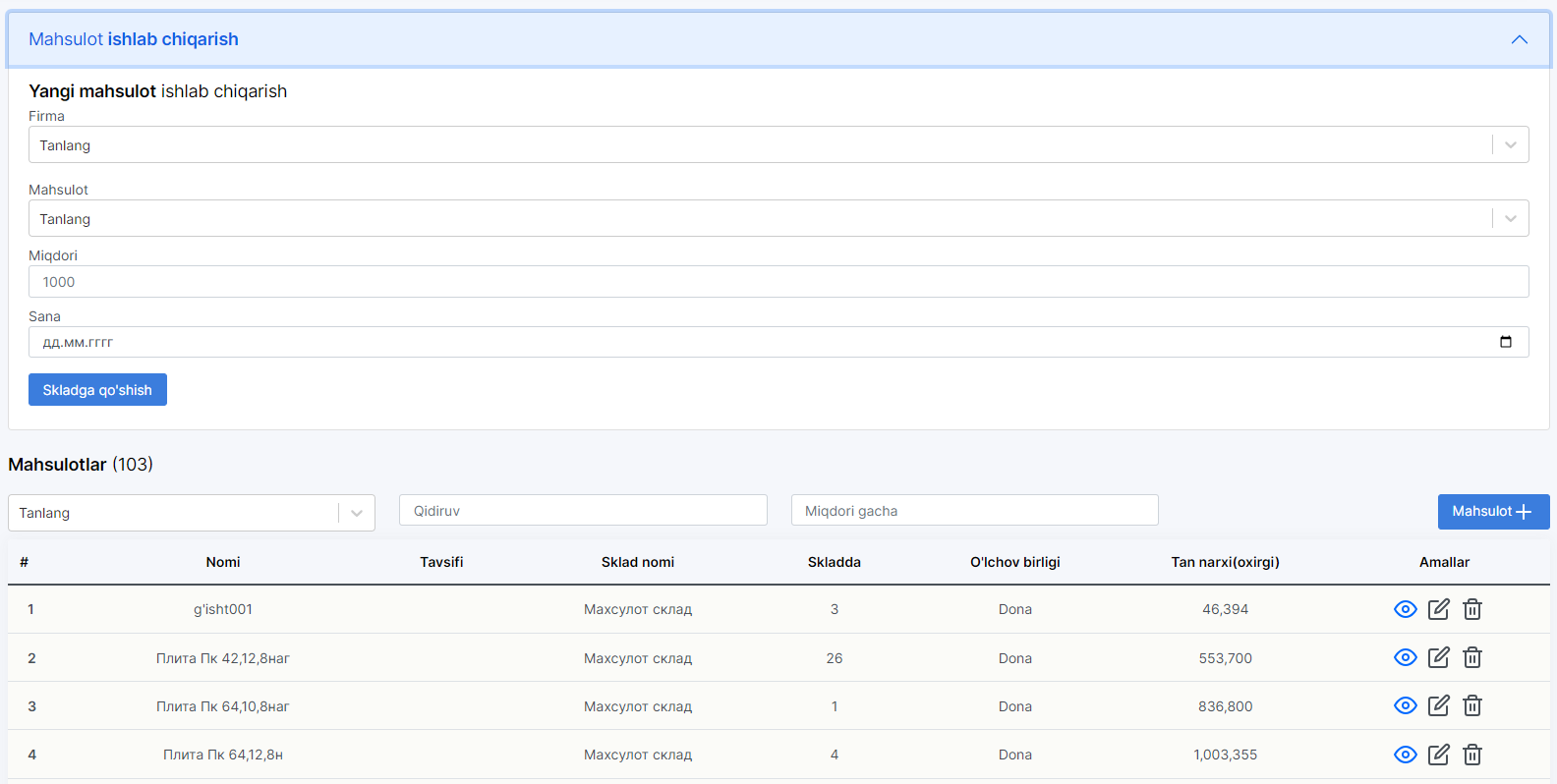Show Плита Пк 64,10,8наг details
The height and width of the screenshot is (784, 1557).
pyautogui.click(x=1406, y=705)
